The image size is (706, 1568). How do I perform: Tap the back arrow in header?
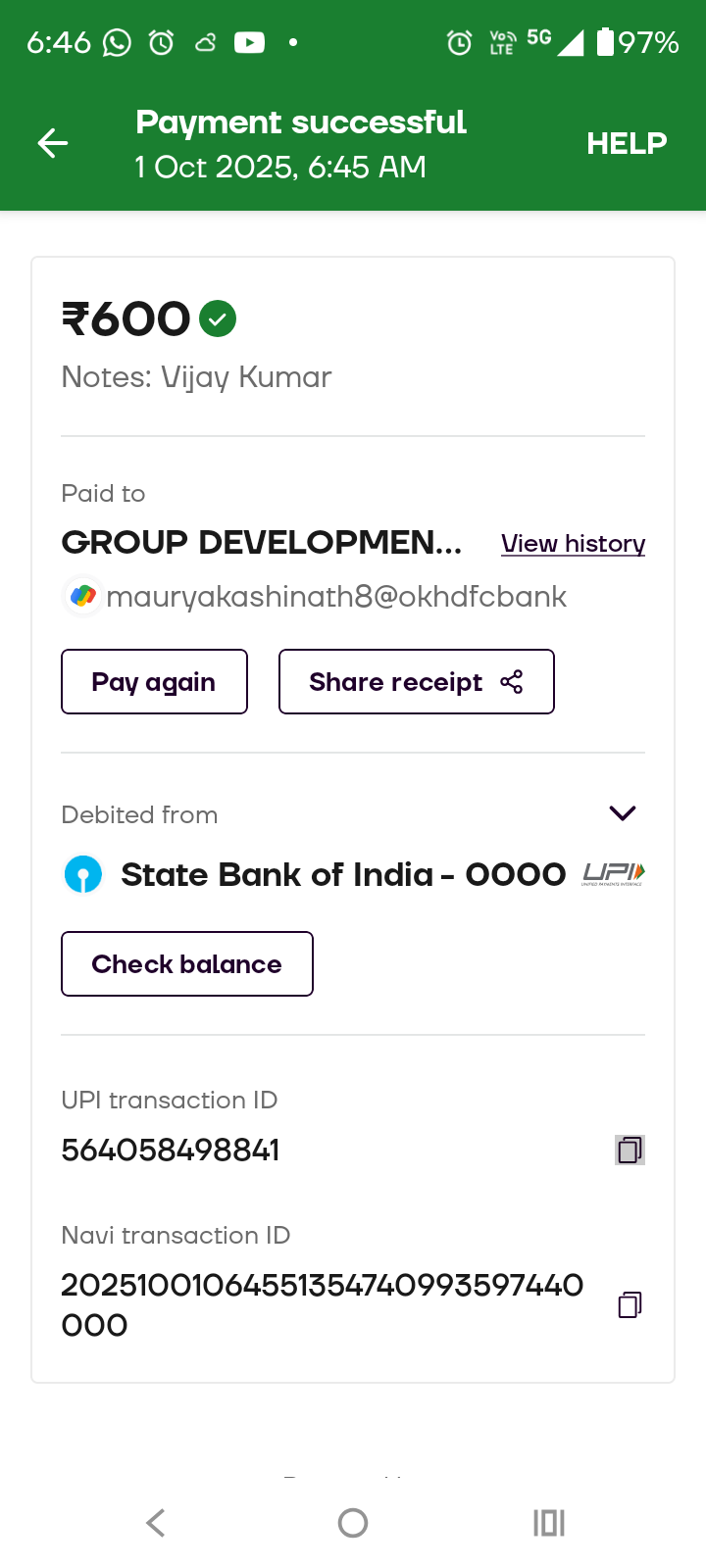click(x=53, y=143)
